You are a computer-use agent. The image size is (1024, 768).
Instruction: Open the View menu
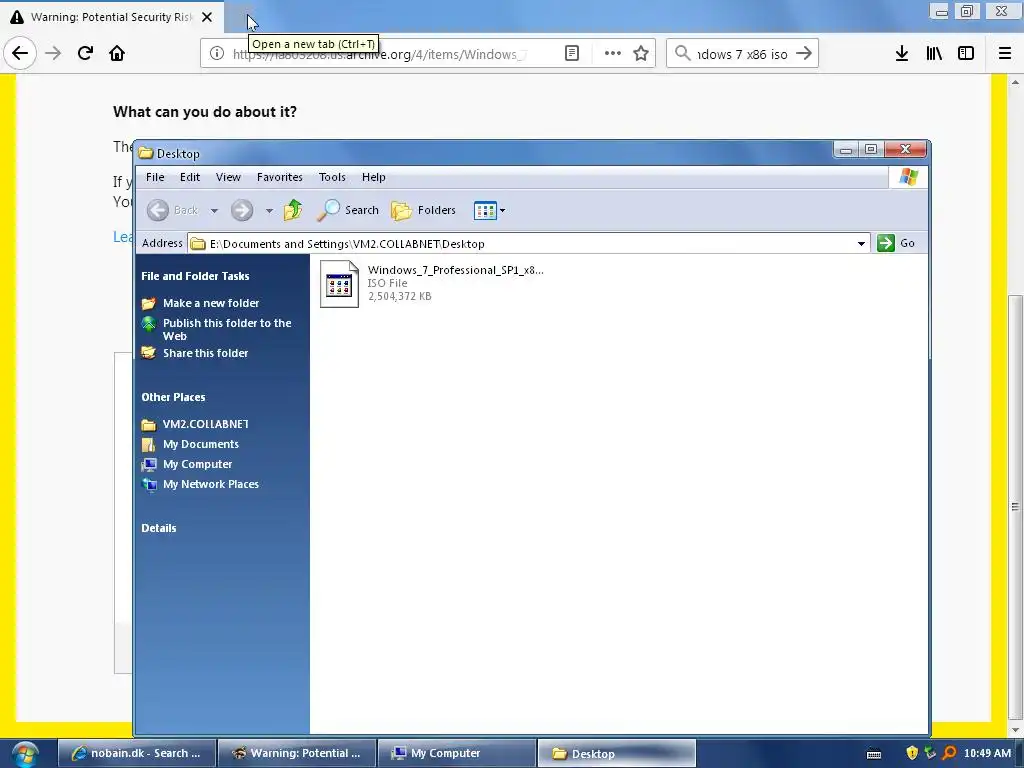(x=228, y=177)
